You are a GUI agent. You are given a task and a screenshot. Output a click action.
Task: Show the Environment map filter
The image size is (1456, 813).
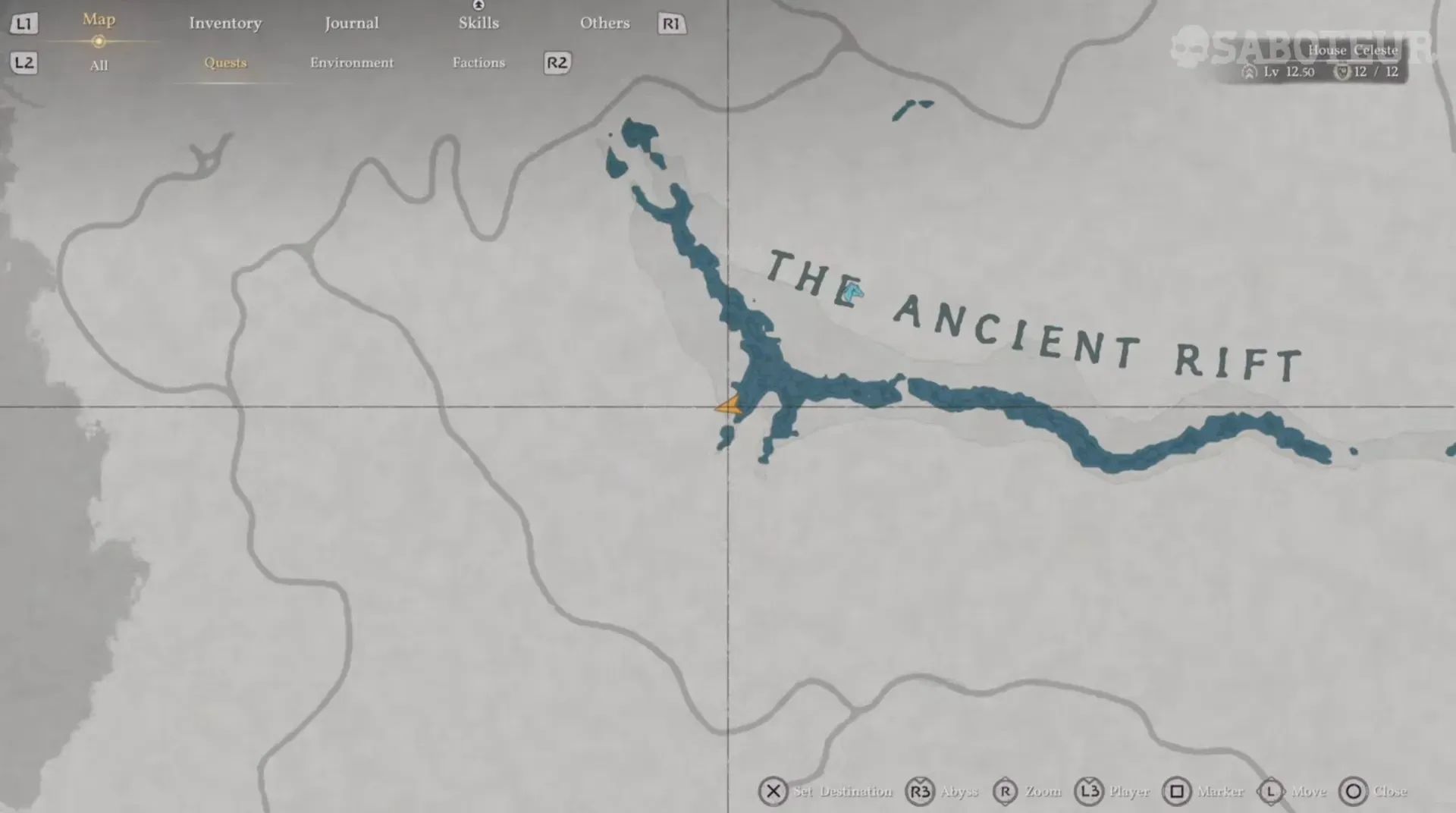pos(351,62)
